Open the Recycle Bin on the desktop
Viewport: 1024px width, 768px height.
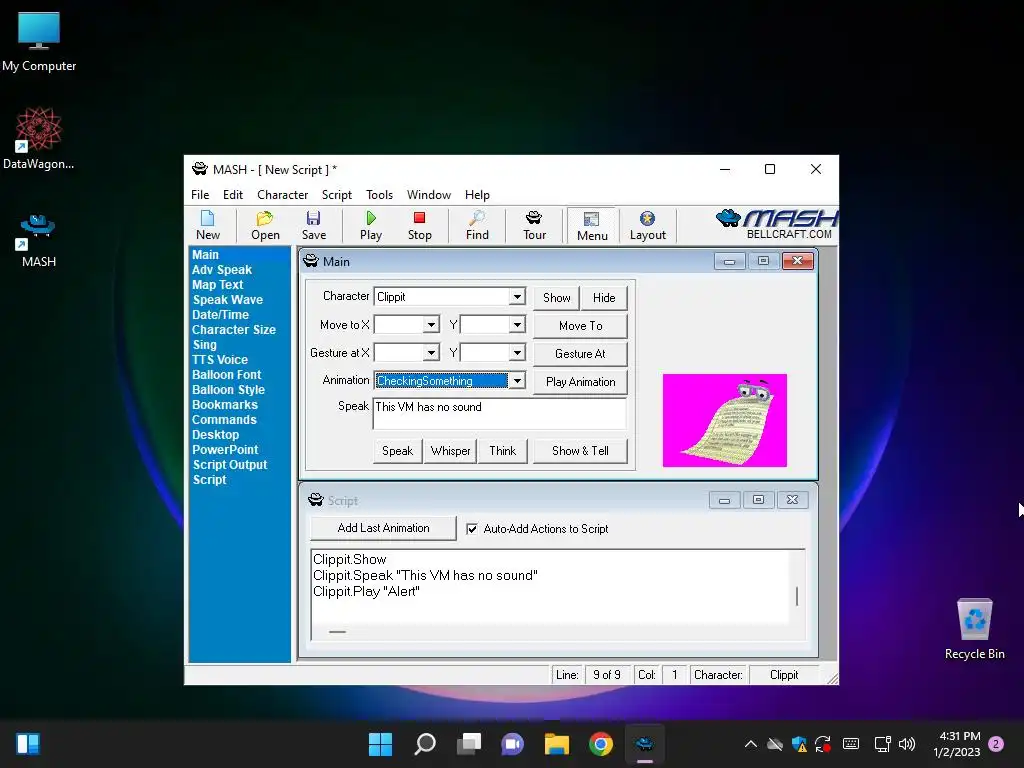click(974, 628)
